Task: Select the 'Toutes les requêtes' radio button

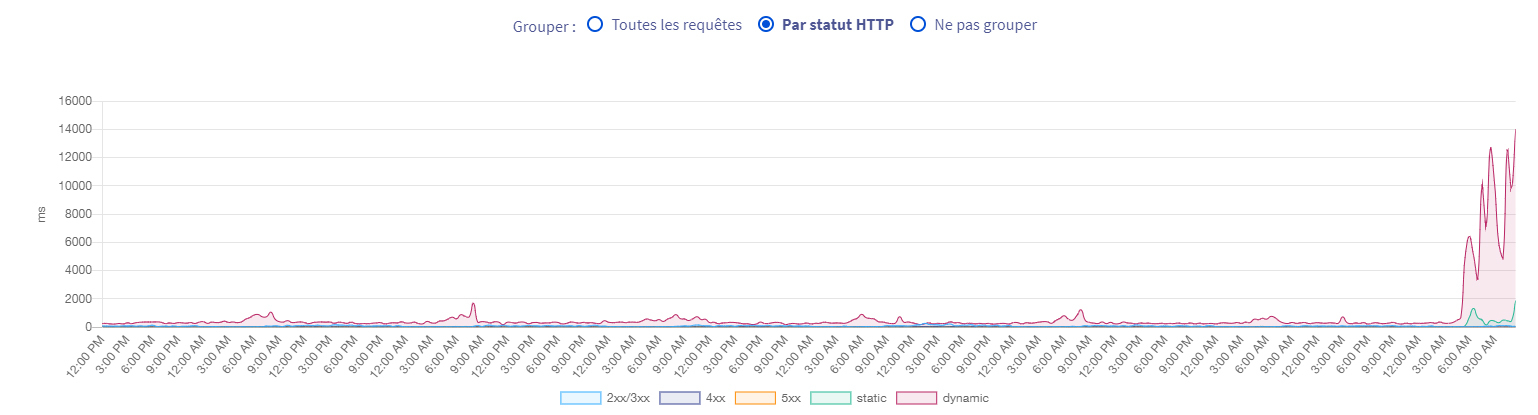Action: [595, 24]
